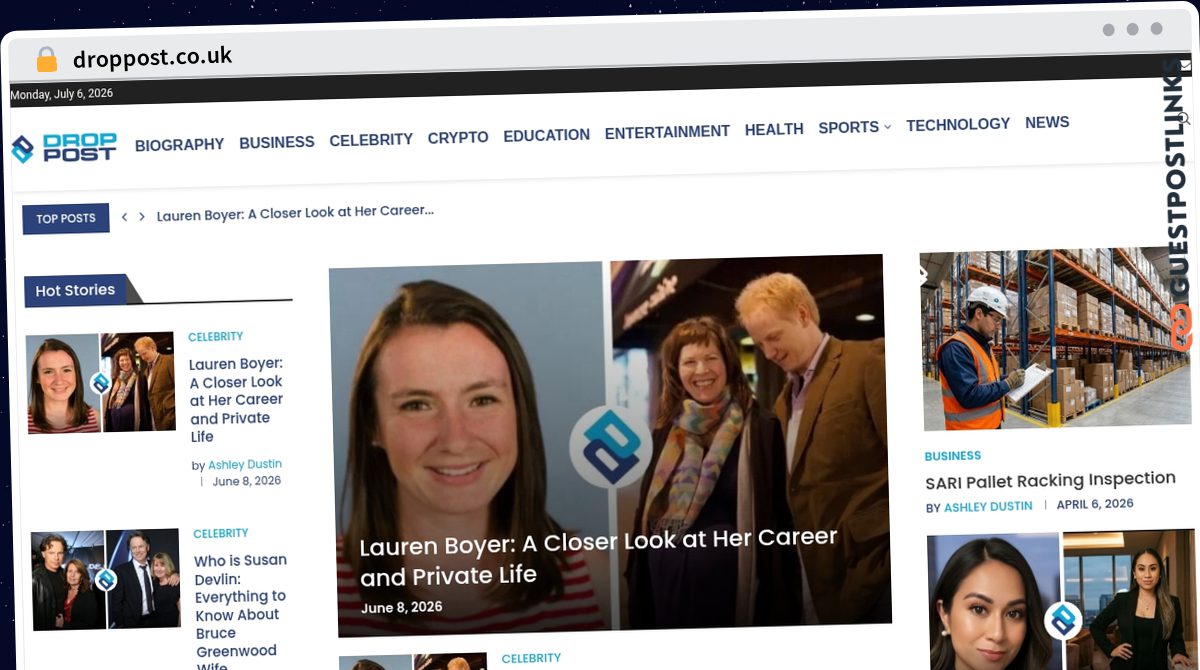
Task: Open SARI Pallet Racking Inspection article
Action: (x=1050, y=481)
